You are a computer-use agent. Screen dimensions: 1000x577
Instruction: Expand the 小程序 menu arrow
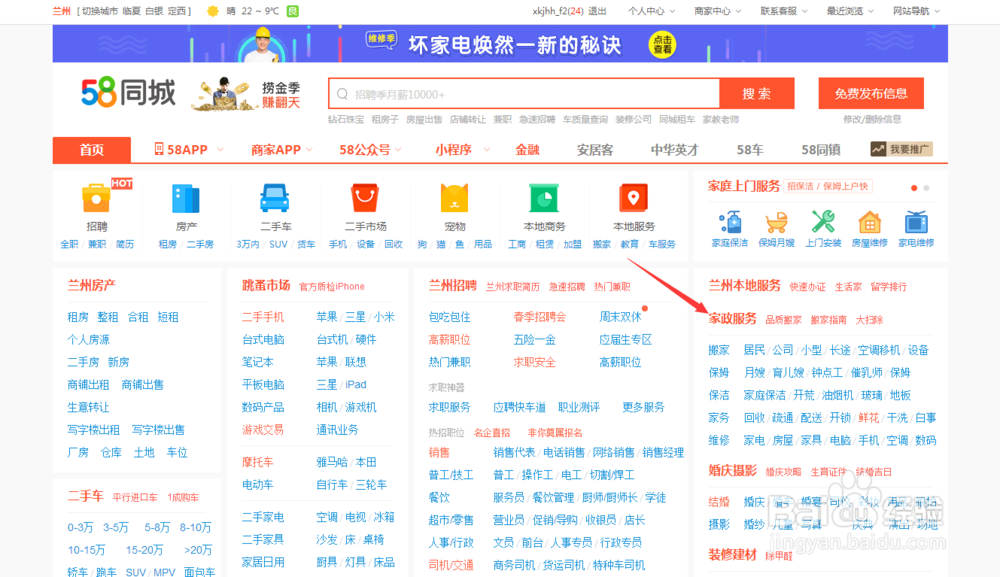[487, 150]
